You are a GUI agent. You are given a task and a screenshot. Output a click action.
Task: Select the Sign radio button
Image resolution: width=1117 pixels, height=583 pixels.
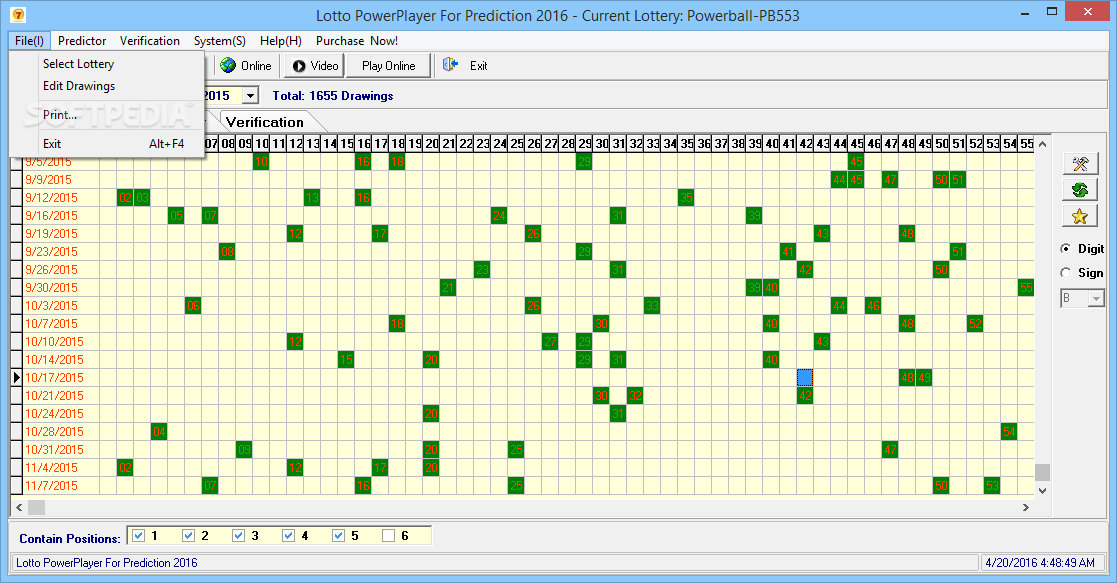1065,273
